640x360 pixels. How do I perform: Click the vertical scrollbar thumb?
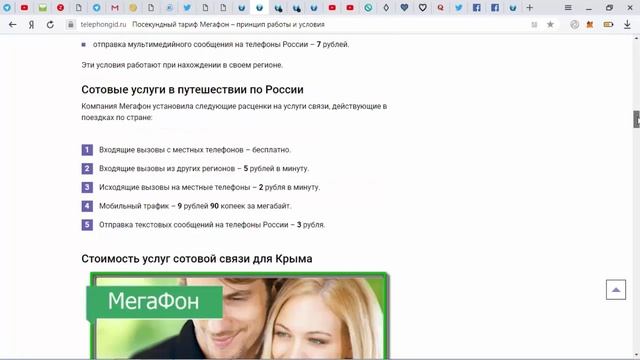tap(636, 119)
